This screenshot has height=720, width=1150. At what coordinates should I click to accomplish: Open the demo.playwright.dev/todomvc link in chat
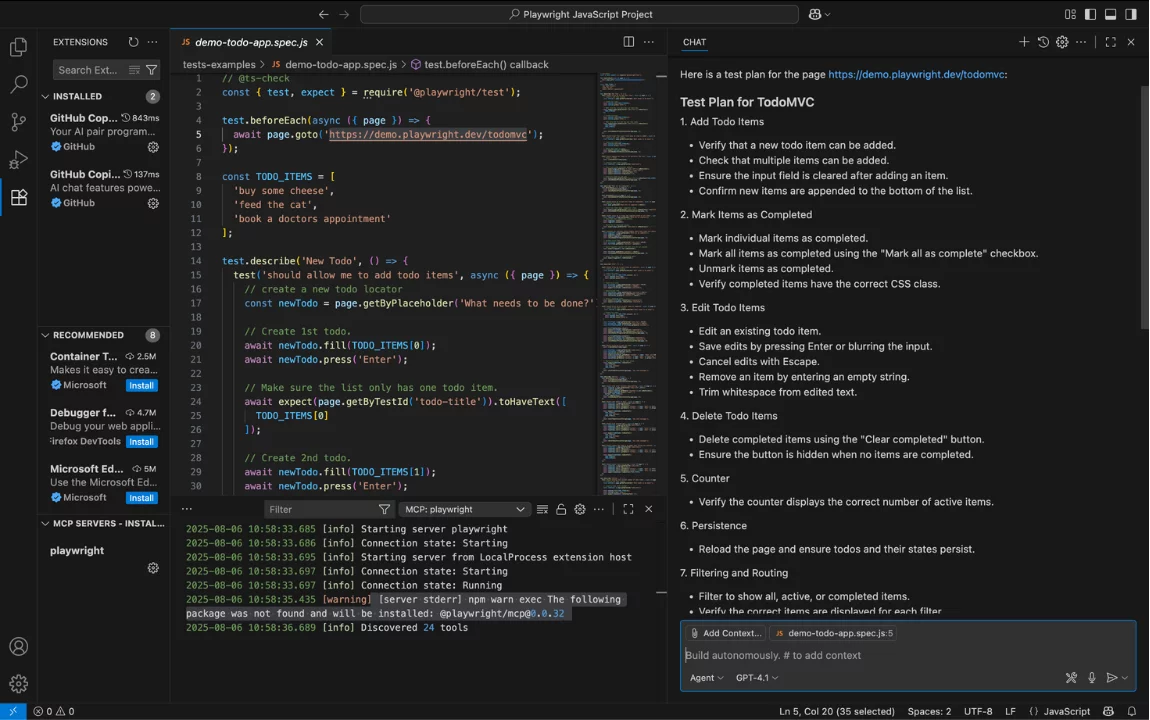[916, 74]
